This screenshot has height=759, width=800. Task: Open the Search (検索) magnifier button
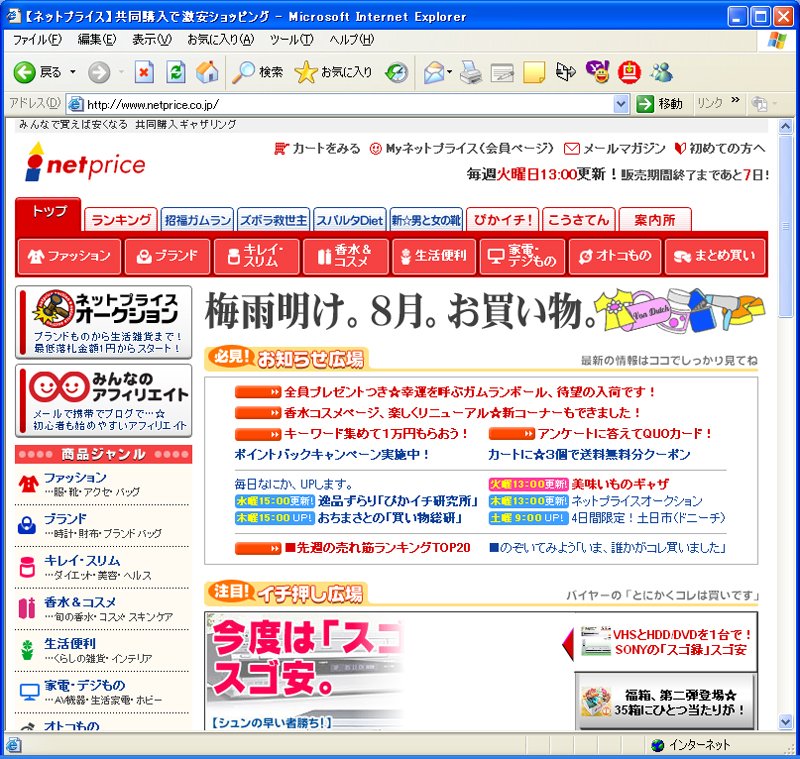click(257, 72)
